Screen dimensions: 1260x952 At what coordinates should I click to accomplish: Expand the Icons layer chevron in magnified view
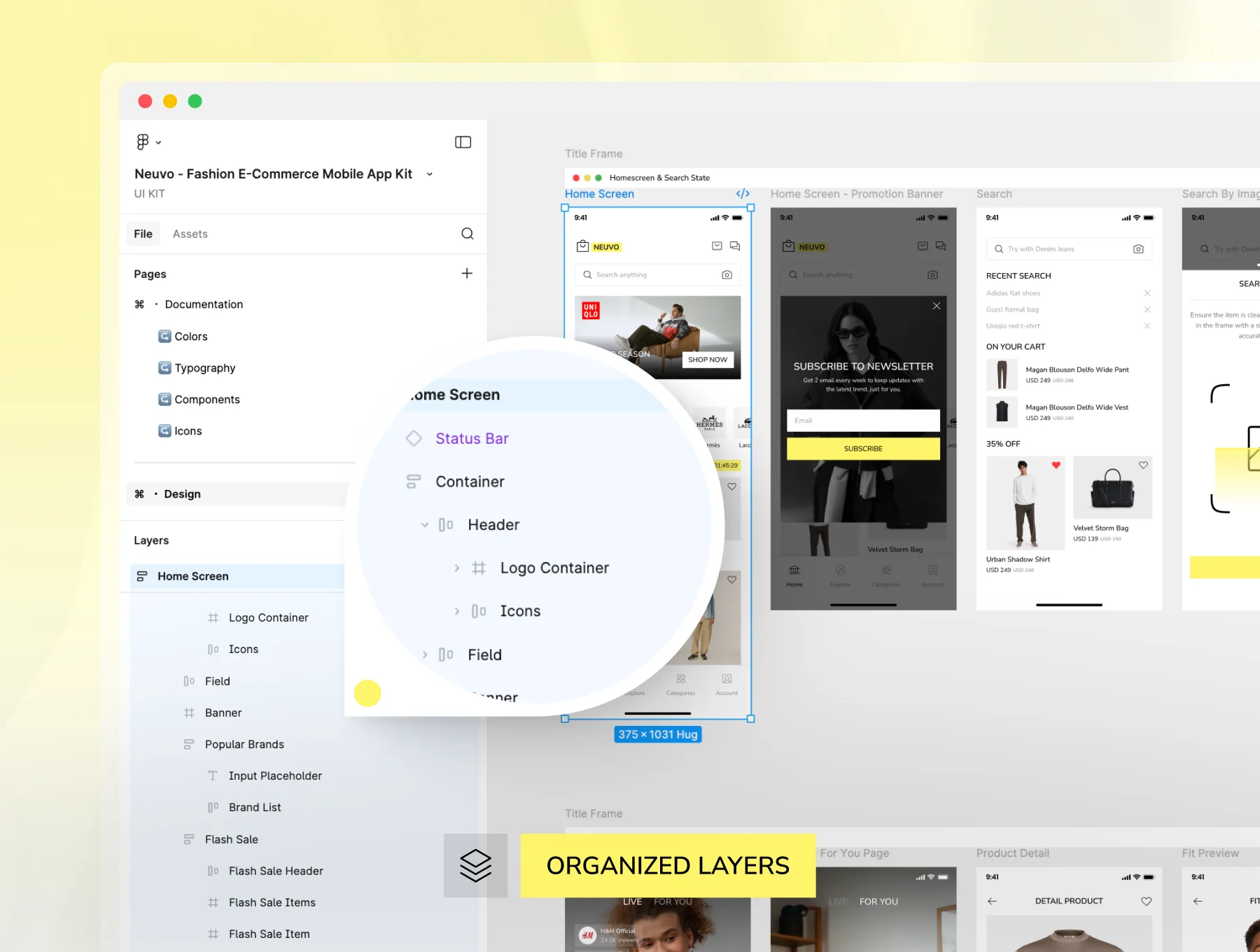[457, 611]
